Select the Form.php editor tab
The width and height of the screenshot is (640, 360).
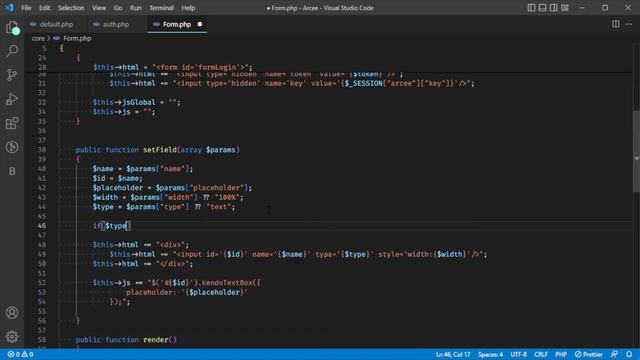coord(177,24)
